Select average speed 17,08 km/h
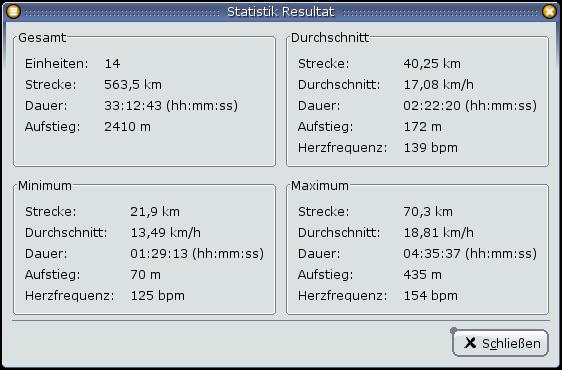Image resolution: width=562 pixels, height=370 pixels. point(438,85)
